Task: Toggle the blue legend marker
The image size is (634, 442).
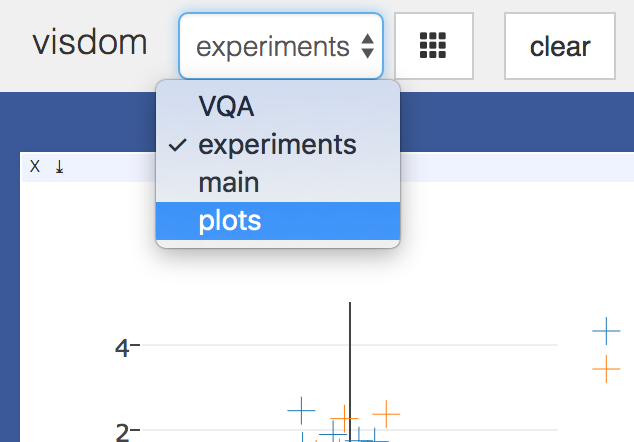Action: [x=606, y=331]
